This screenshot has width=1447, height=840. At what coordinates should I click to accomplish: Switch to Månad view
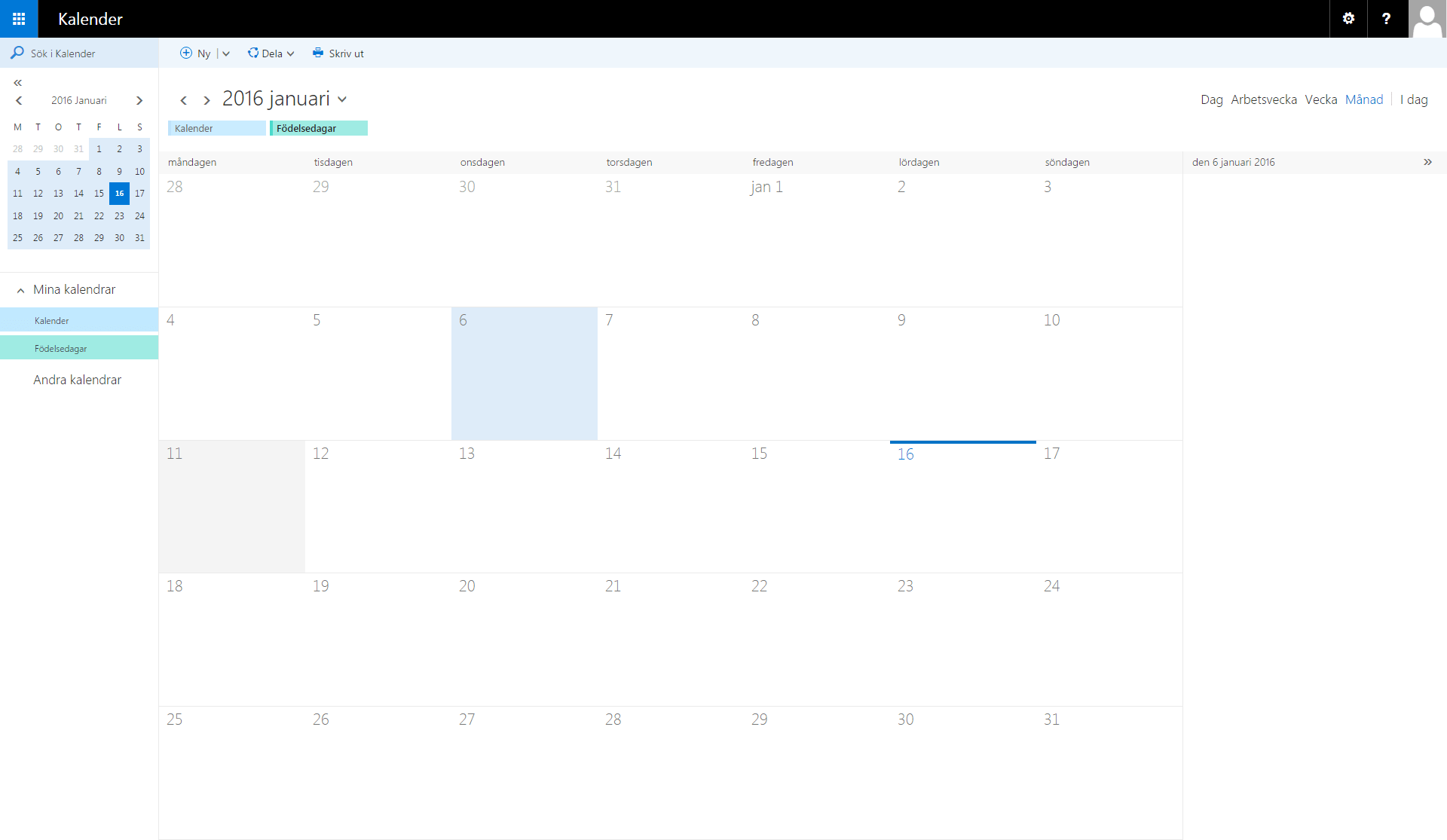(x=1364, y=99)
